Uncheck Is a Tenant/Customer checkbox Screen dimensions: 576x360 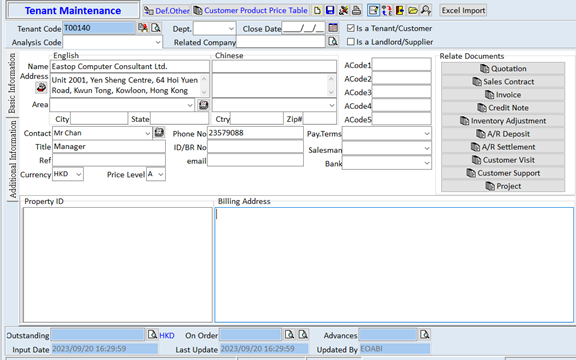(350, 28)
